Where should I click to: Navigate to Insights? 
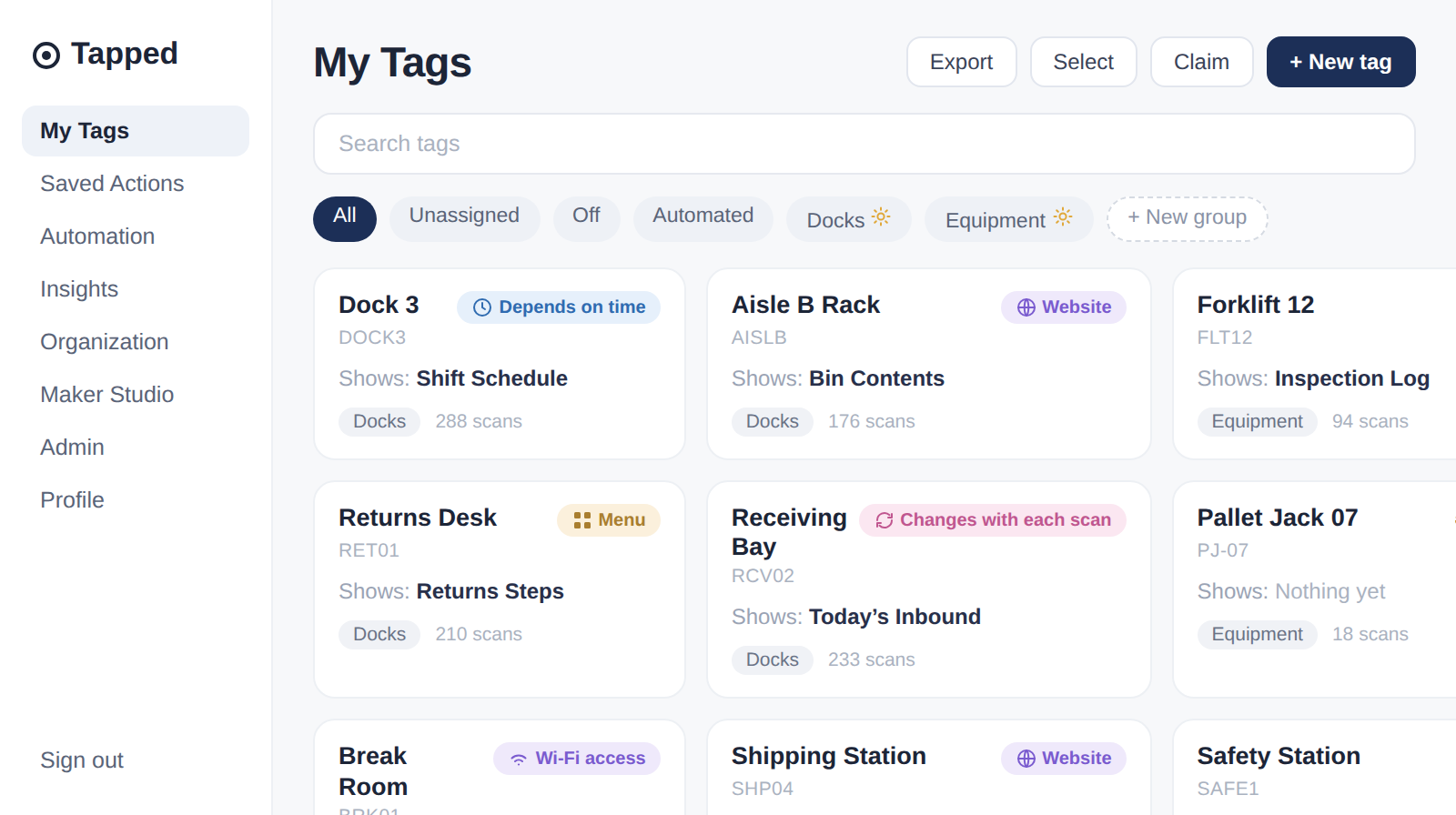[x=136, y=289]
